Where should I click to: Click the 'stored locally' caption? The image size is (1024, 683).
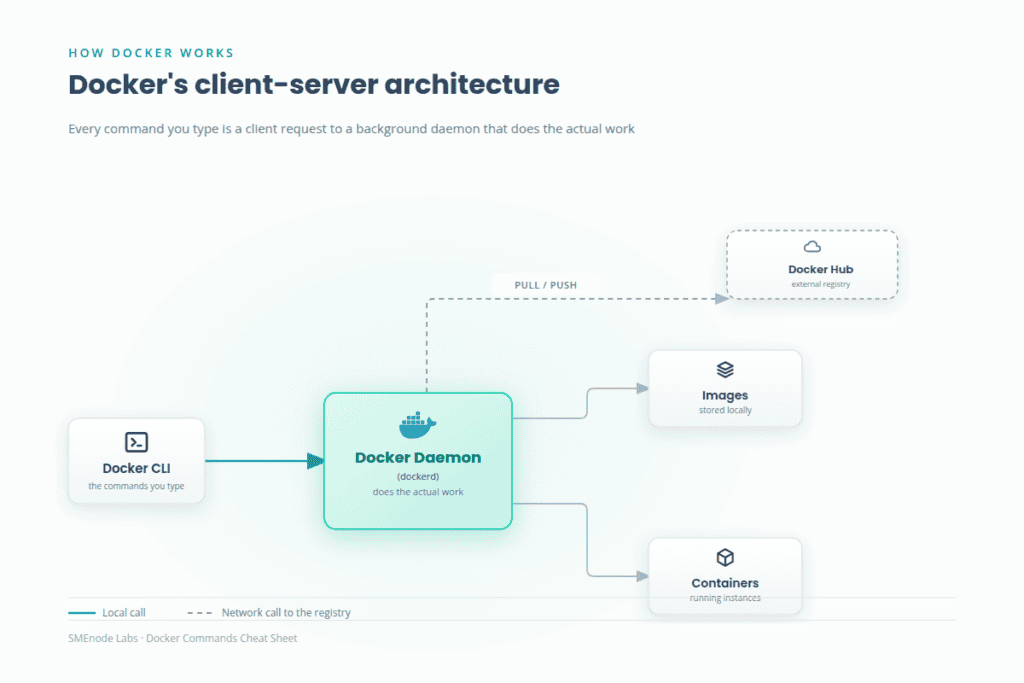point(725,410)
